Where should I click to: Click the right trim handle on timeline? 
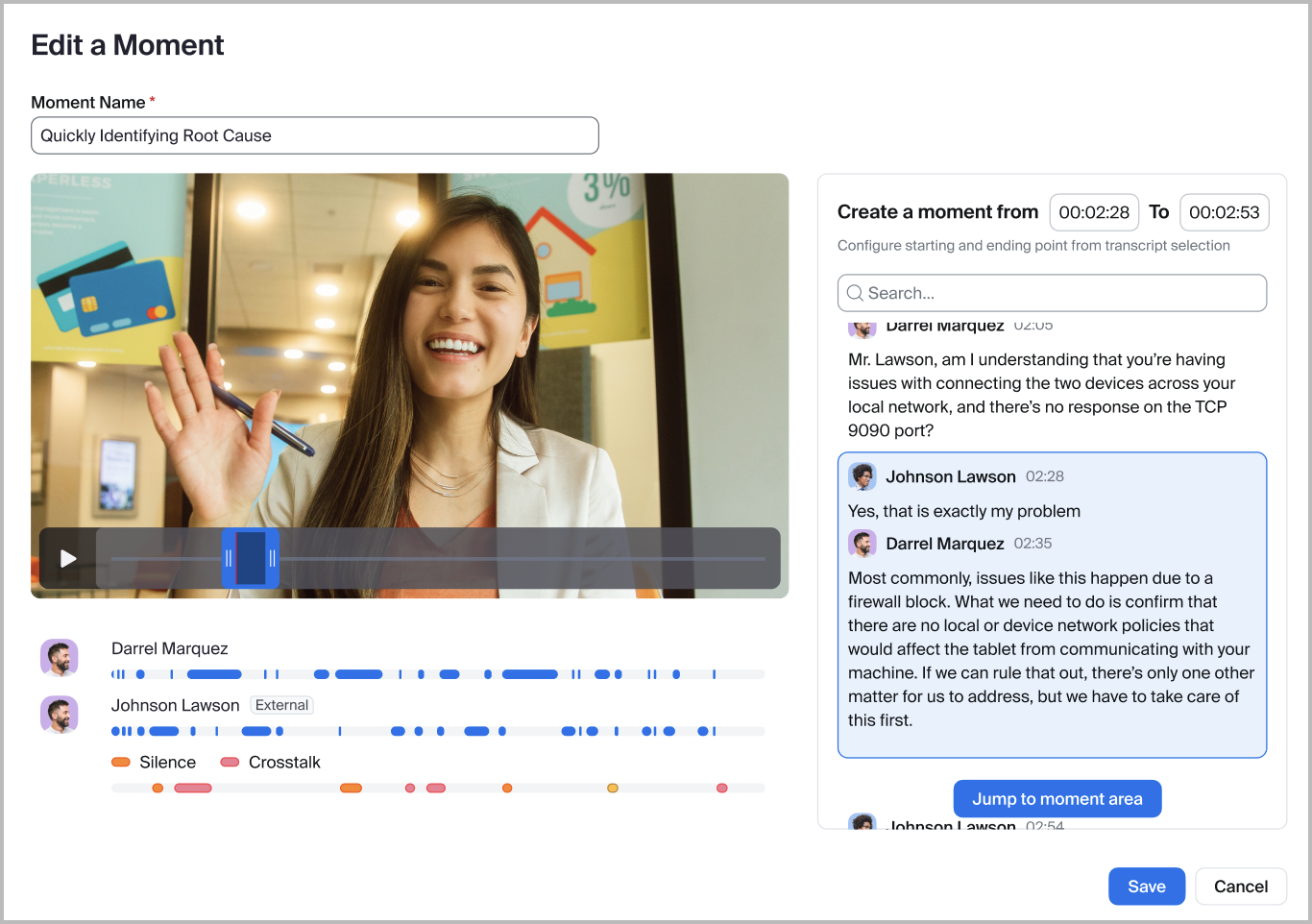point(273,558)
